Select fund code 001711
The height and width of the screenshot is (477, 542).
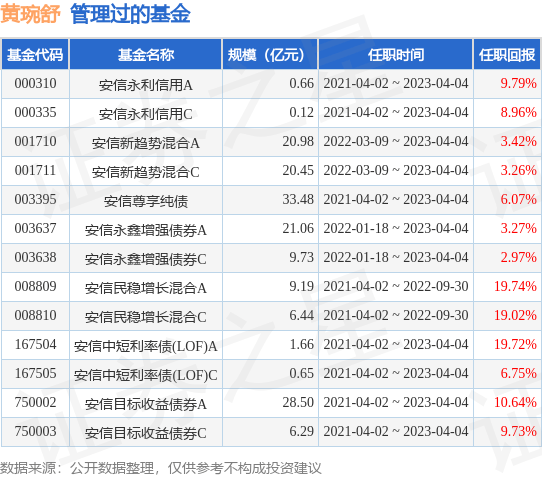click(x=35, y=170)
